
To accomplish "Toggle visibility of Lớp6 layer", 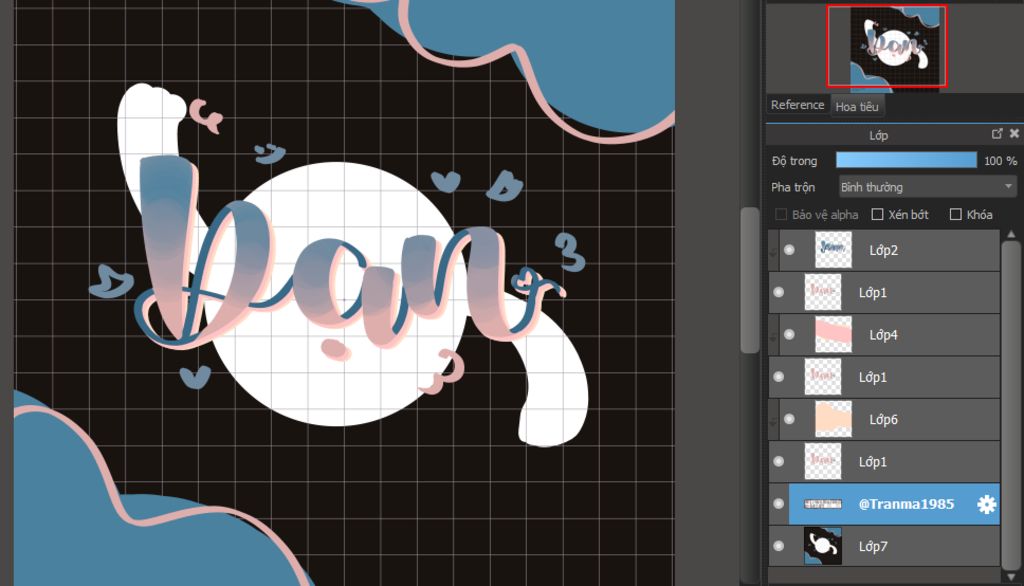I will (x=790, y=419).
